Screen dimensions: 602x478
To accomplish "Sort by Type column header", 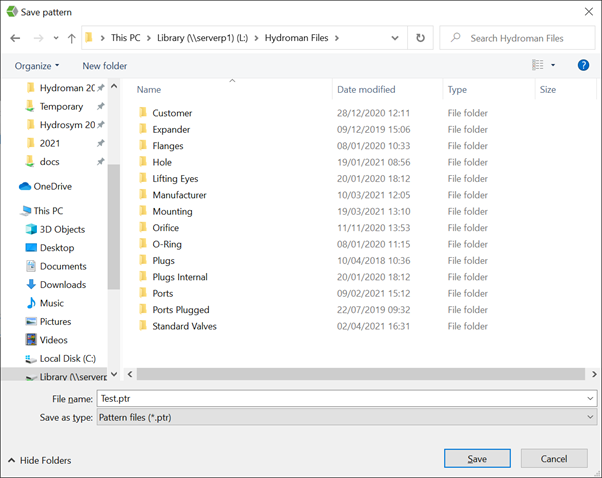I will [457, 89].
